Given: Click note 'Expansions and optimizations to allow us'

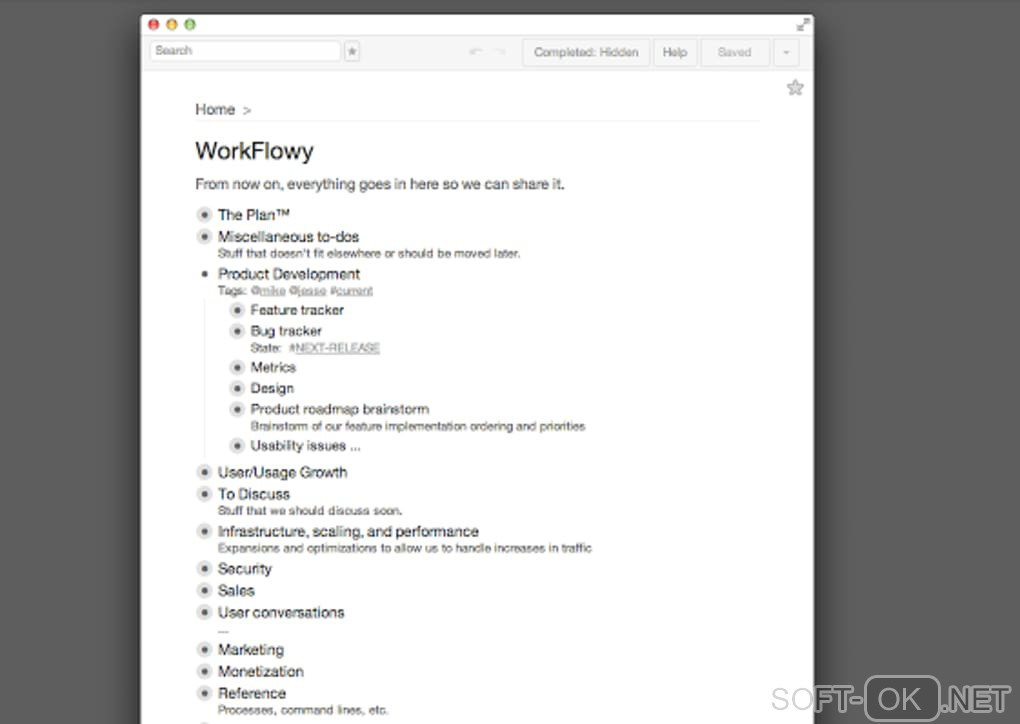Looking at the screenshot, I should point(405,548).
